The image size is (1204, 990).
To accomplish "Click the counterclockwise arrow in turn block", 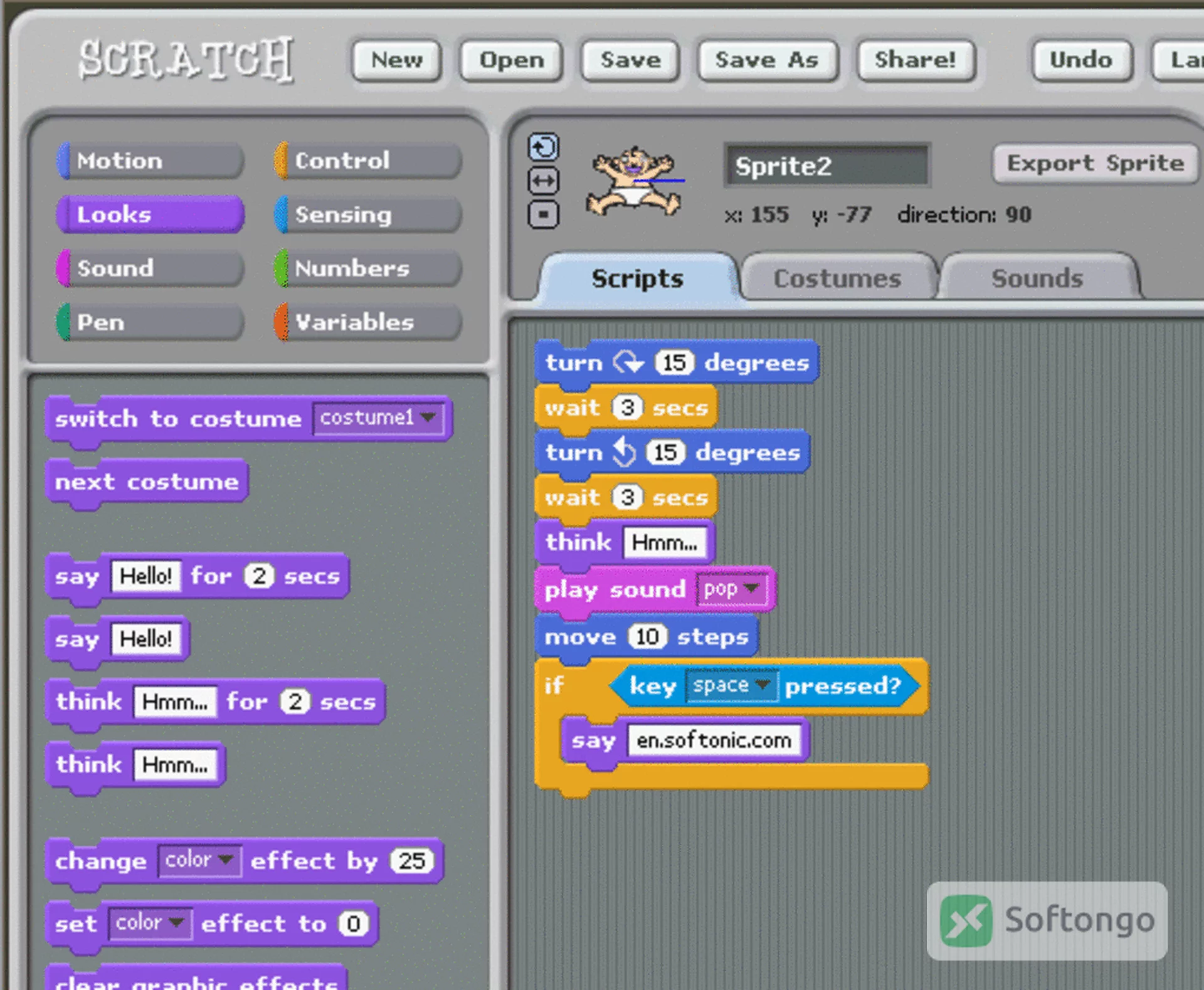I will coord(624,452).
